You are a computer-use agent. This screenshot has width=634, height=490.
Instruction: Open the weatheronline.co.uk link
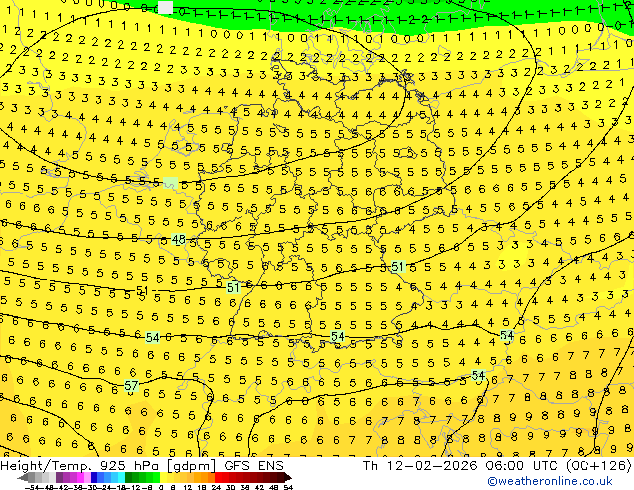coord(550,481)
